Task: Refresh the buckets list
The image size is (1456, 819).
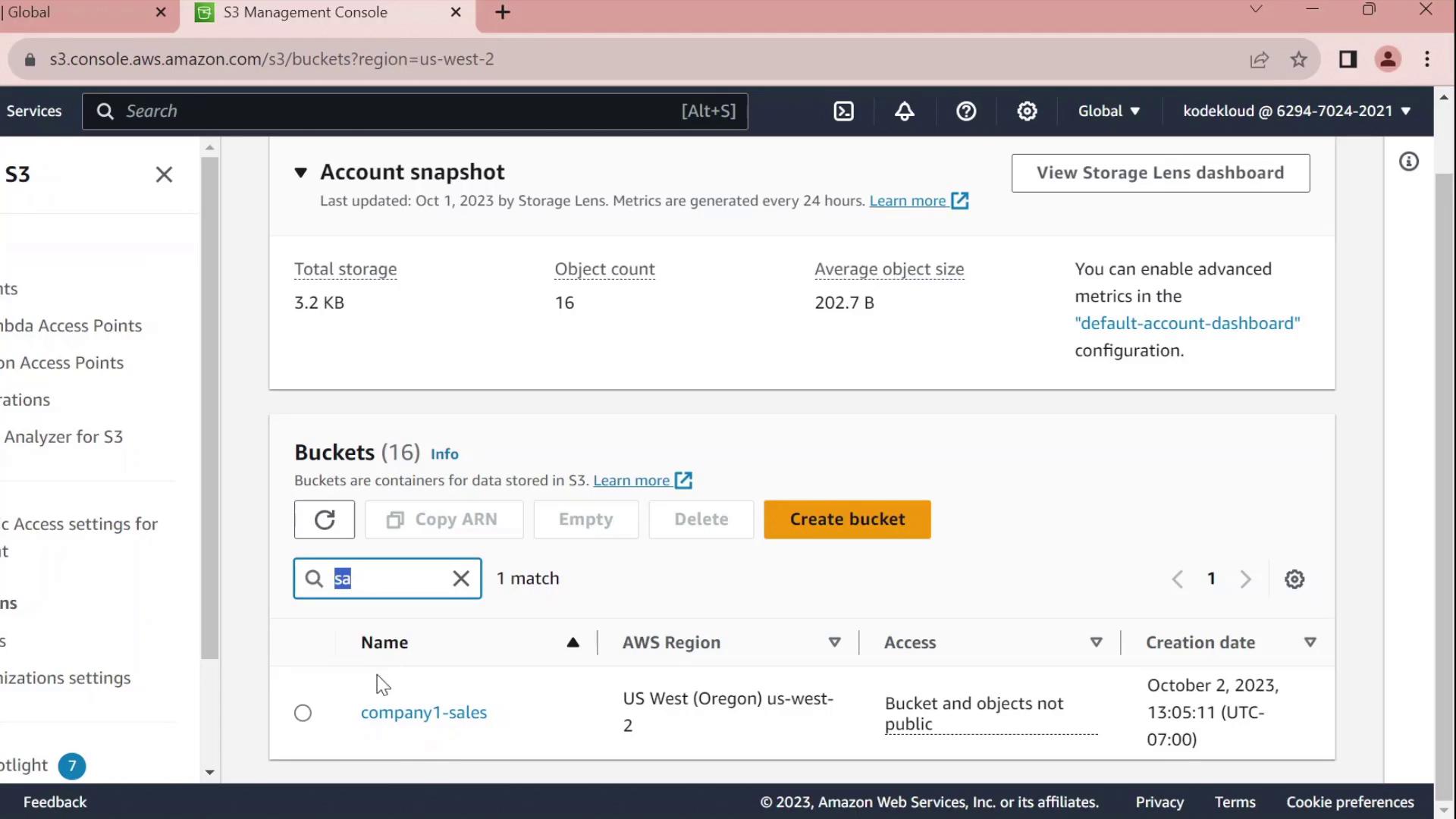Action: 325,519
